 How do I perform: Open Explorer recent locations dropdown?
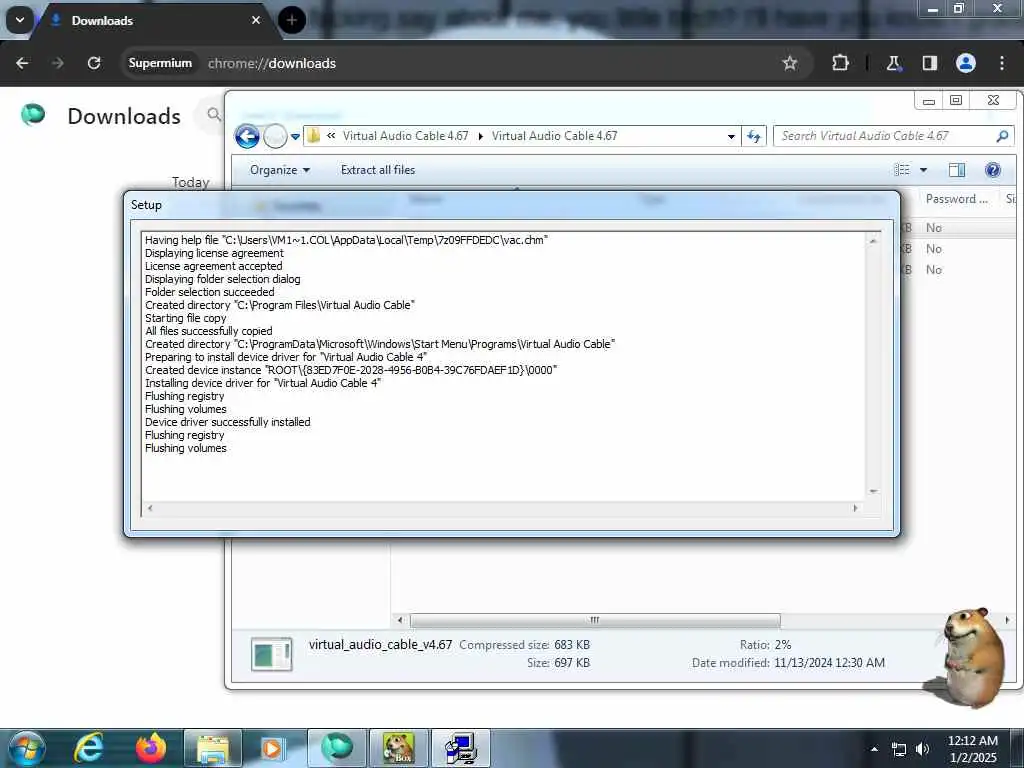point(295,136)
